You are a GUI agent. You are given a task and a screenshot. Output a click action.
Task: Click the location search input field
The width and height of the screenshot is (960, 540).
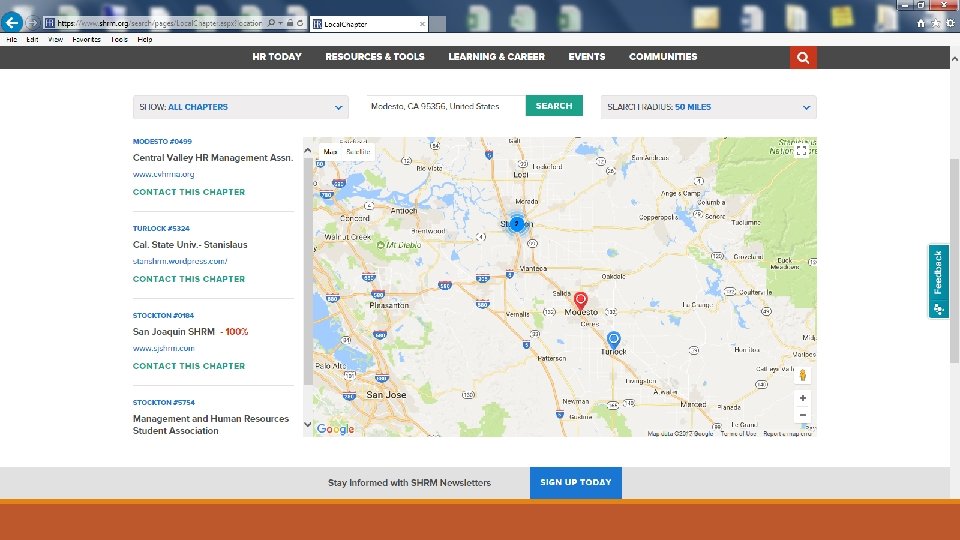coord(446,106)
